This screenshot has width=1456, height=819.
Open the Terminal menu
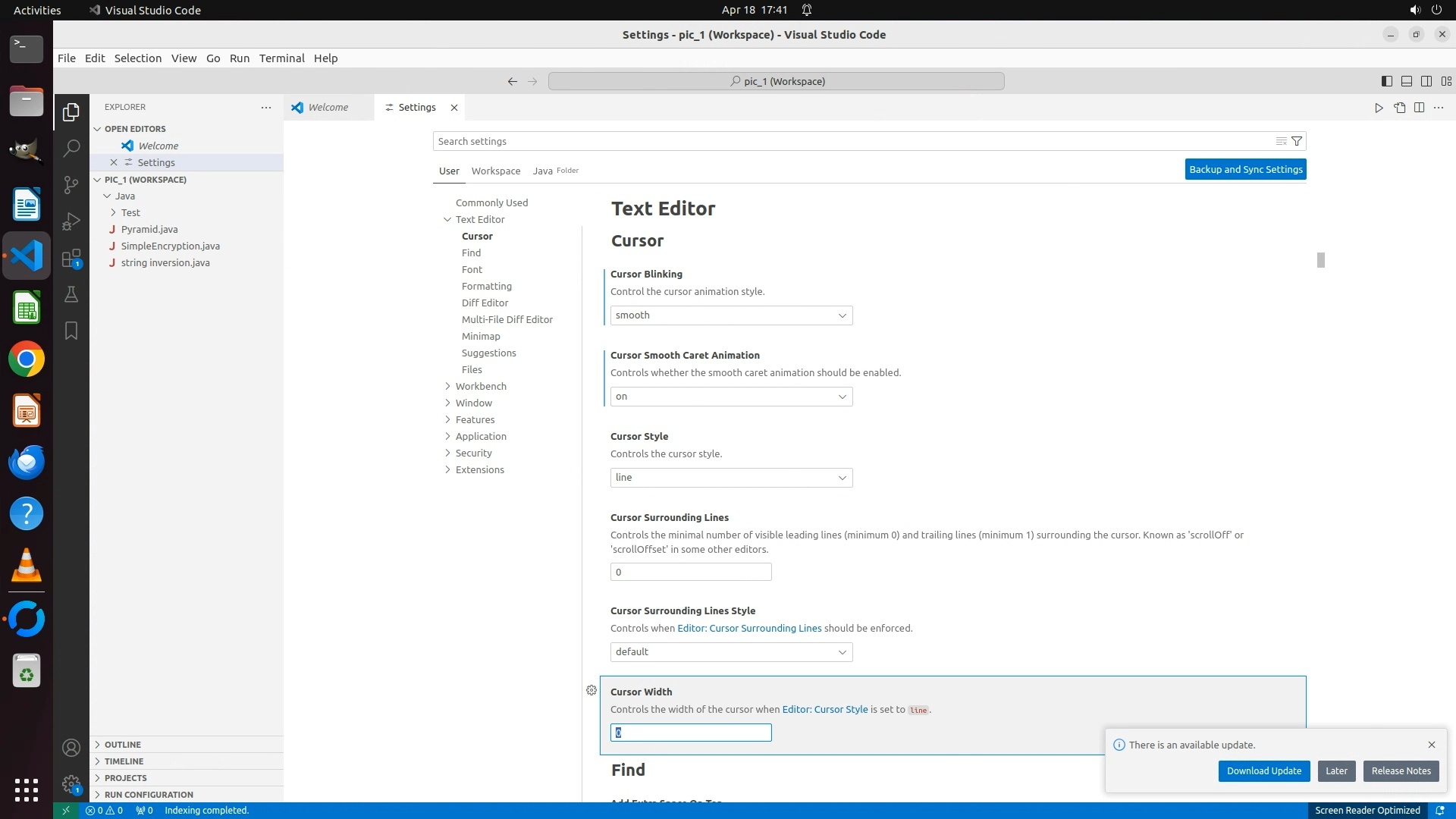point(281,58)
